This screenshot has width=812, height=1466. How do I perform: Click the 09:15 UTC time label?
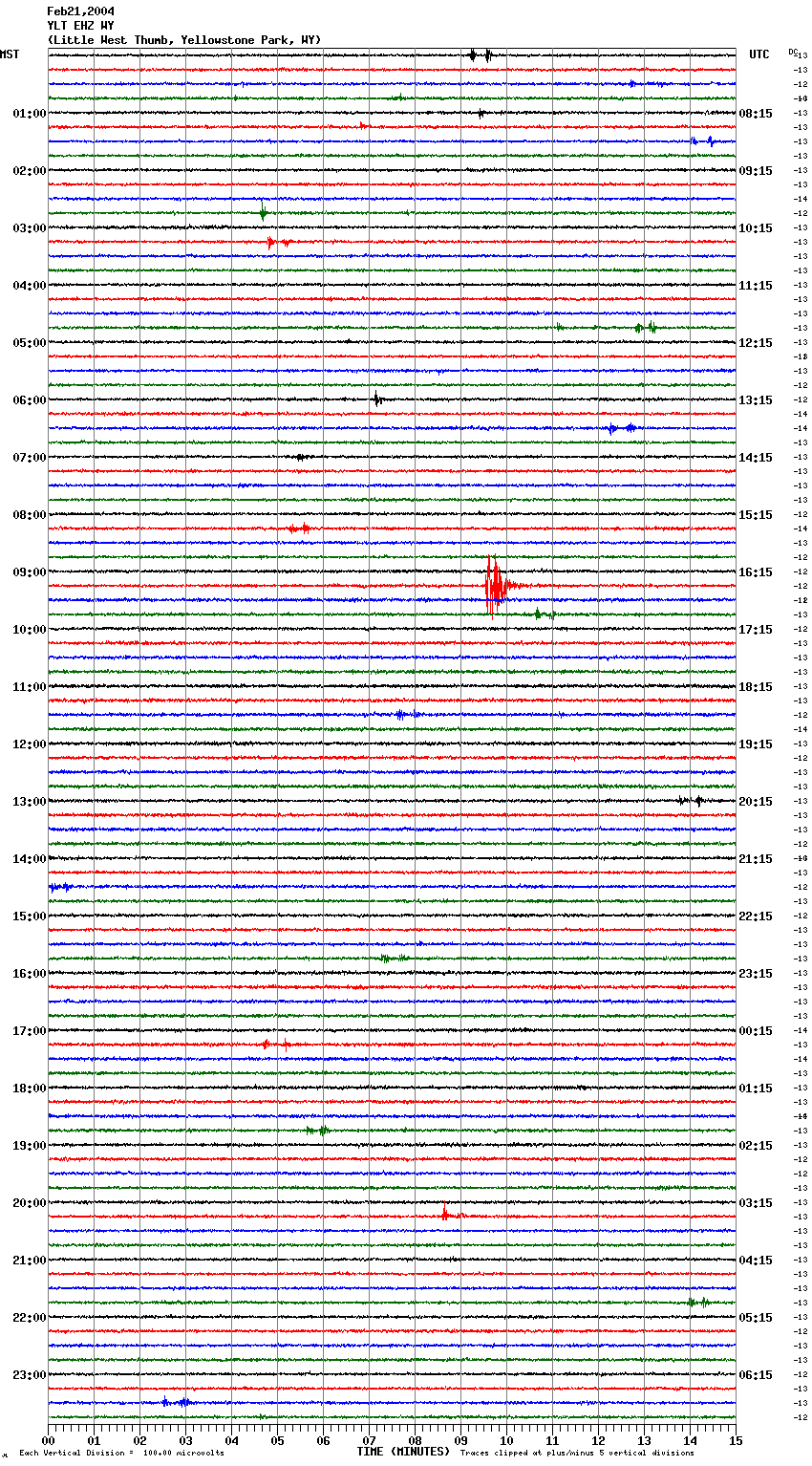coord(756,171)
